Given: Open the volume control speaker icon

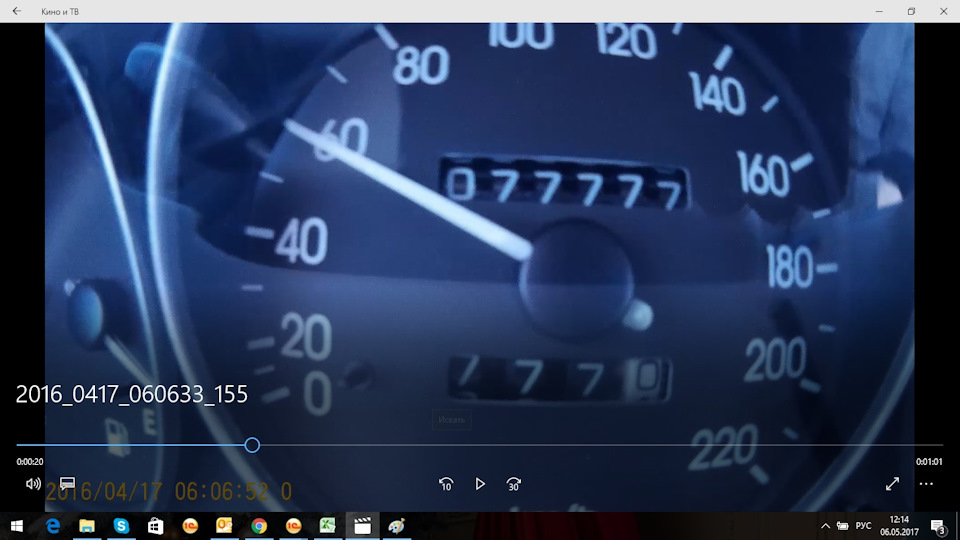Looking at the screenshot, I should pos(33,484).
